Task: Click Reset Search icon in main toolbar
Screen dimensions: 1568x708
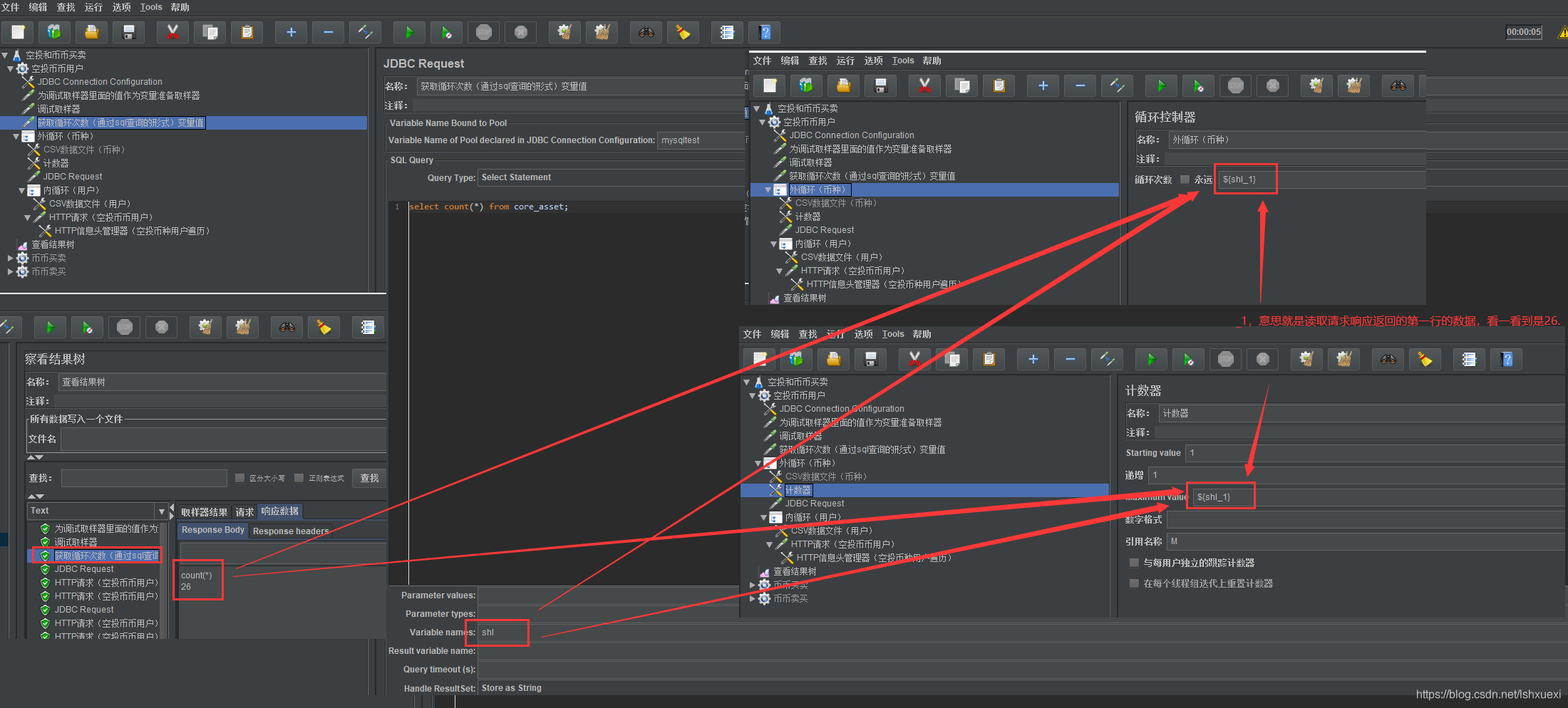Action: 683,32
